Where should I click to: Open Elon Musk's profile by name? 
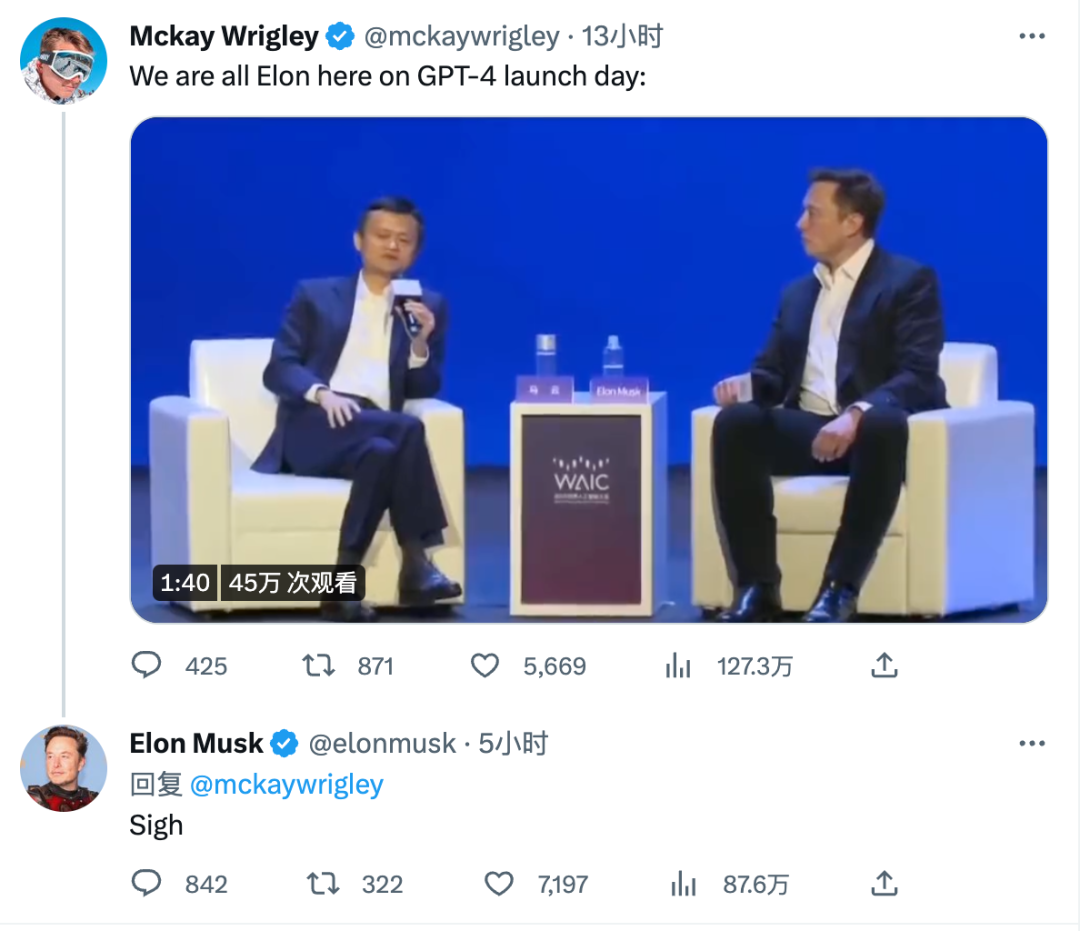click(196, 744)
